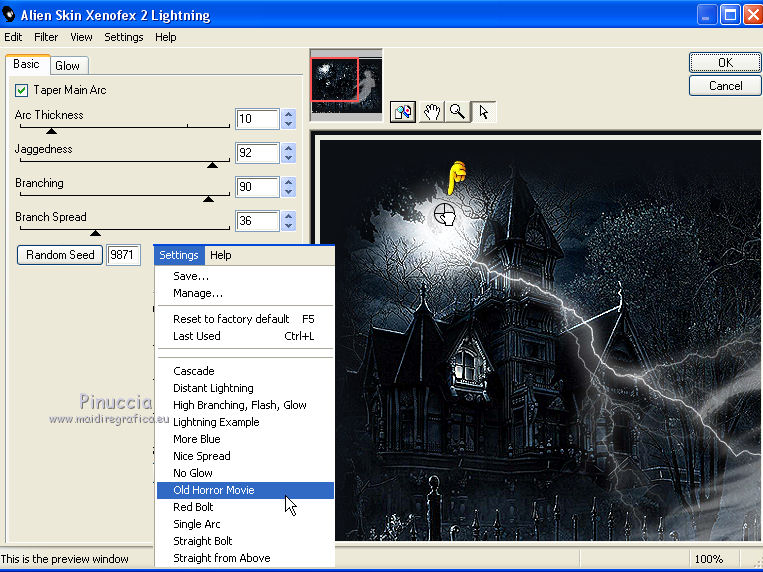Image resolution: width=763 pixels, height=572 pixels.
Task: Pick the Straight from Above preset
Action: (x=245, y=558)
